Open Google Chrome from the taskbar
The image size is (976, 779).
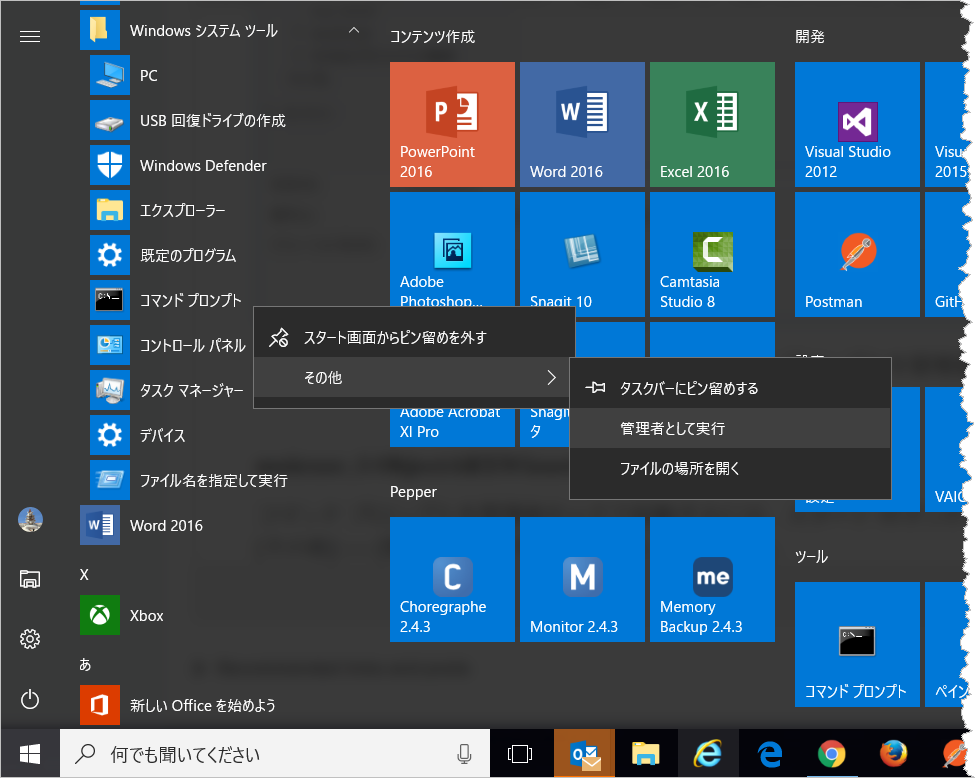(832, 754)
